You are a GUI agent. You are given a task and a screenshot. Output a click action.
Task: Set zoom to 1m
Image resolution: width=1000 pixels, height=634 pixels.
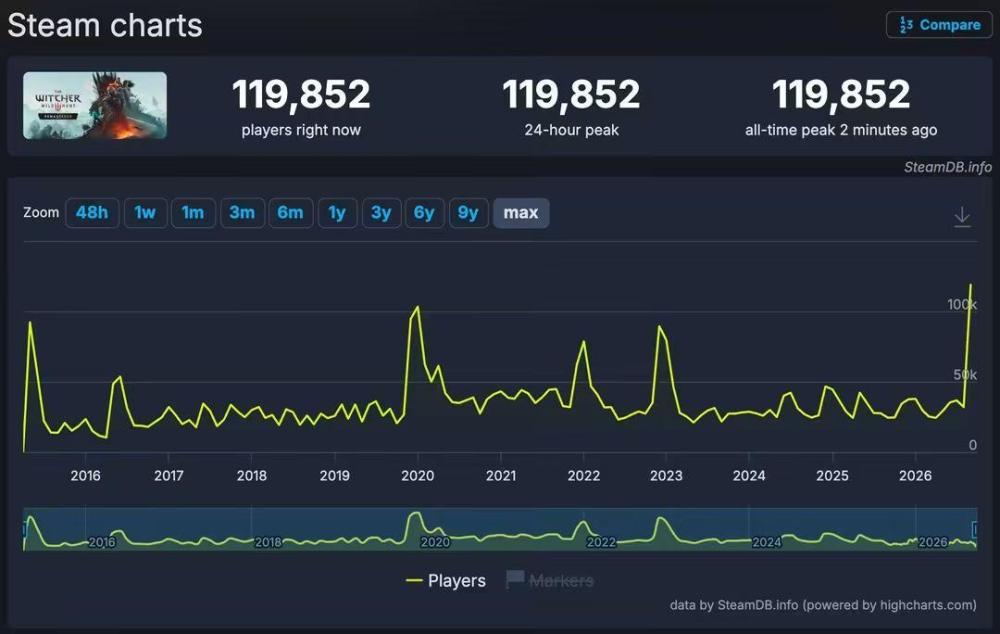(x=193, y=212)
